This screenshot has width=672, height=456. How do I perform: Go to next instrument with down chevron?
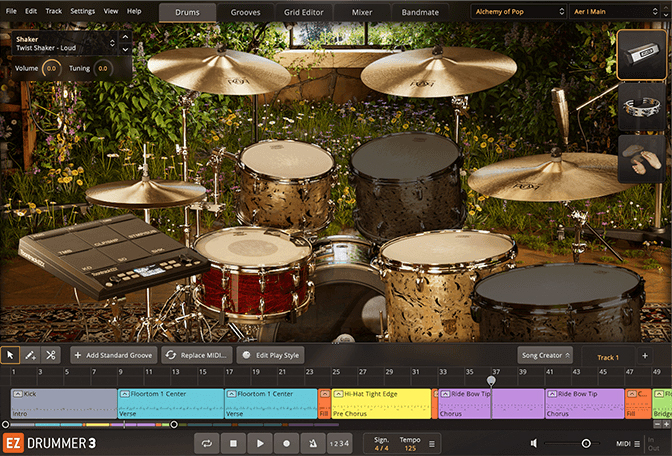coord(125,49)
